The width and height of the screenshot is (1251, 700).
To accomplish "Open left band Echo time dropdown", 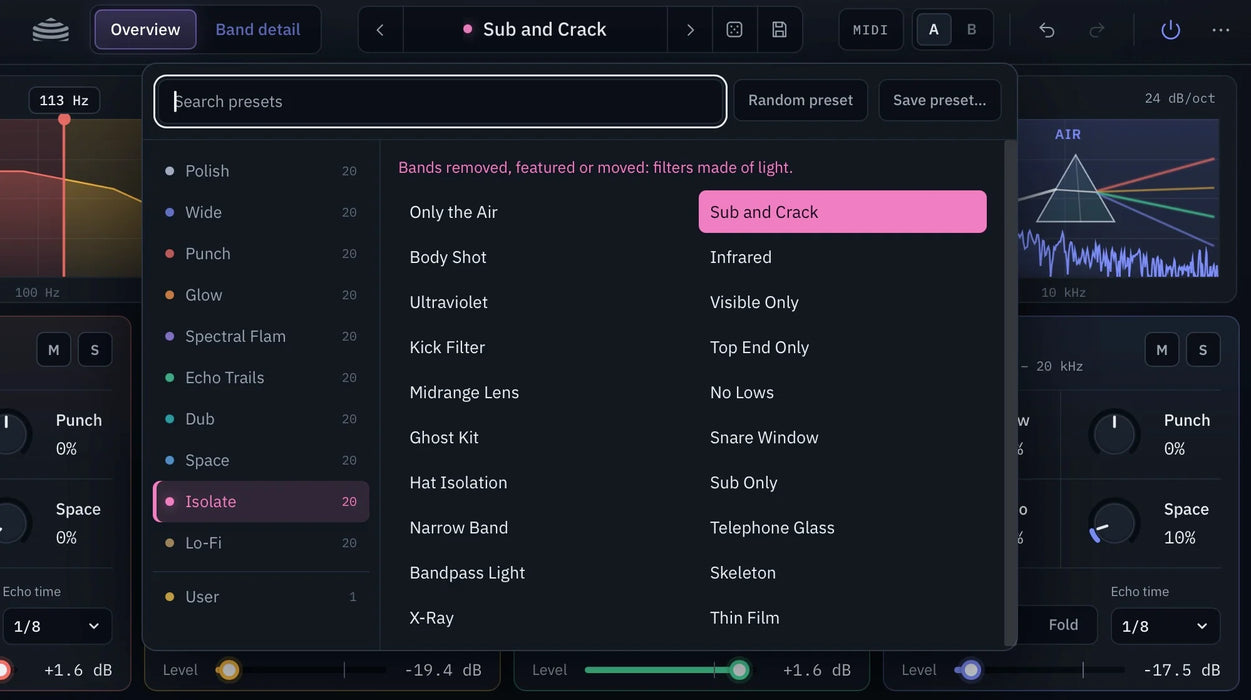I will click(56, 626).
